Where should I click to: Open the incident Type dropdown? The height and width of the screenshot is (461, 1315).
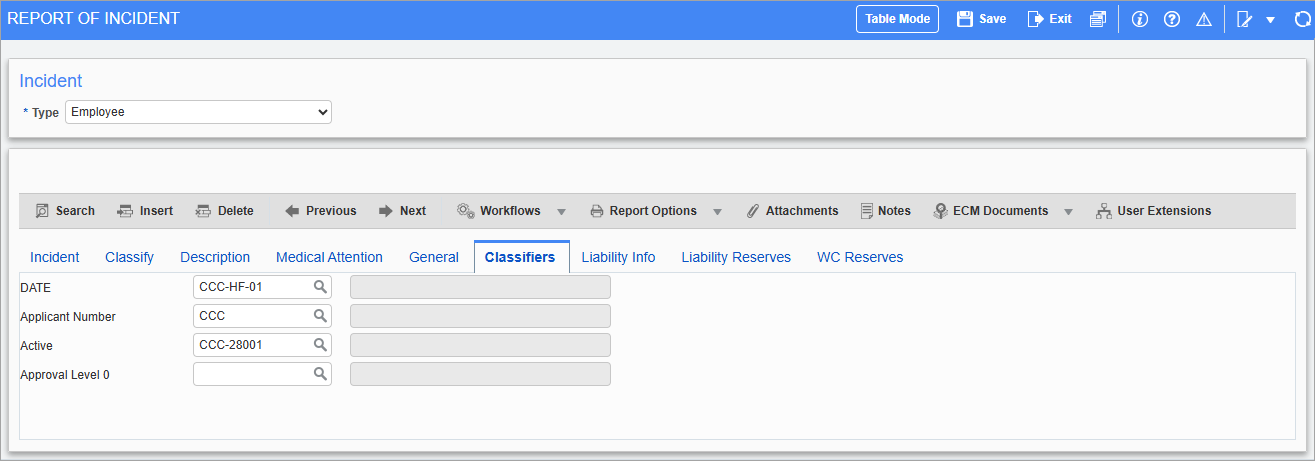198,112
